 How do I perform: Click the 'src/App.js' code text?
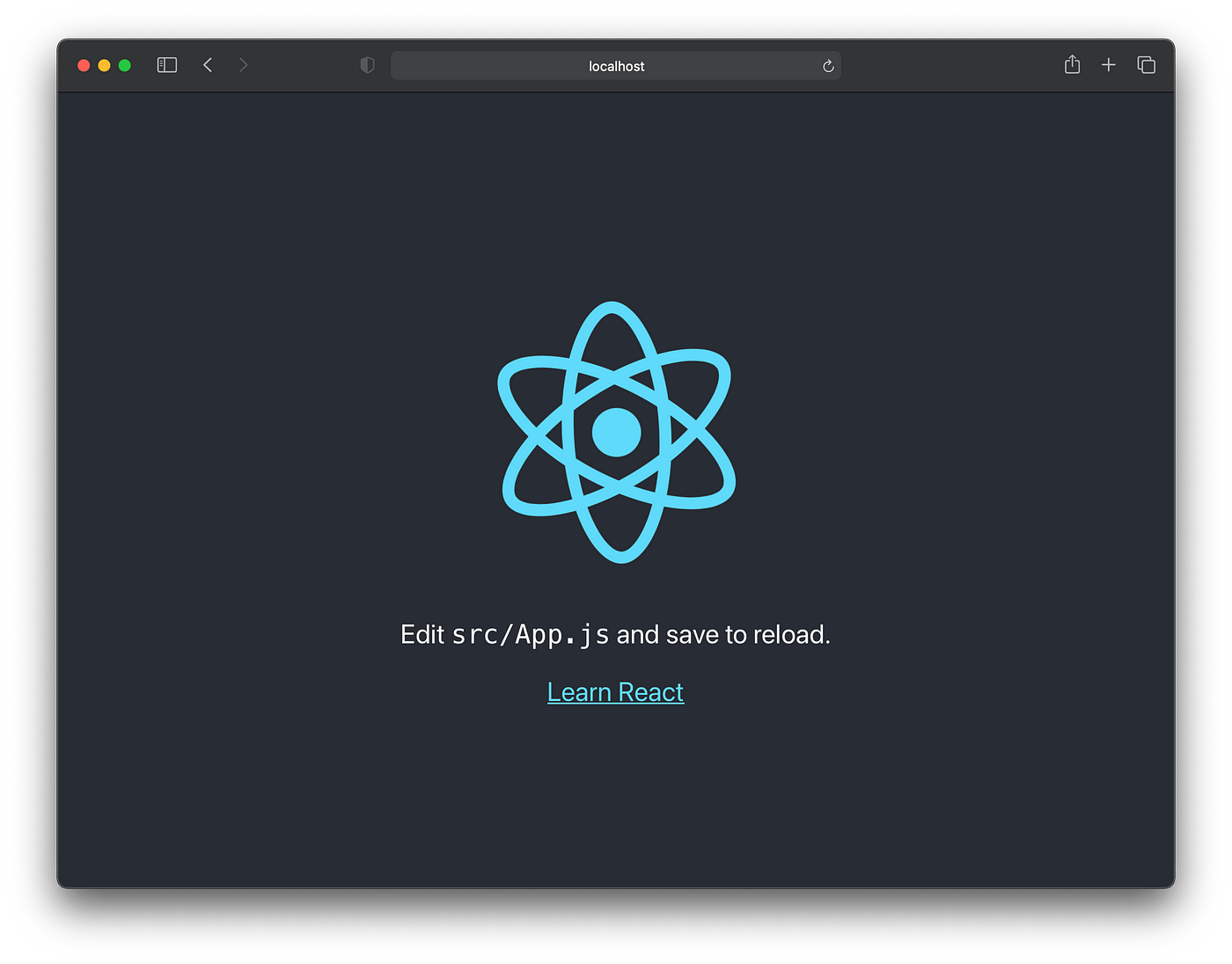[x=531, y=635]
